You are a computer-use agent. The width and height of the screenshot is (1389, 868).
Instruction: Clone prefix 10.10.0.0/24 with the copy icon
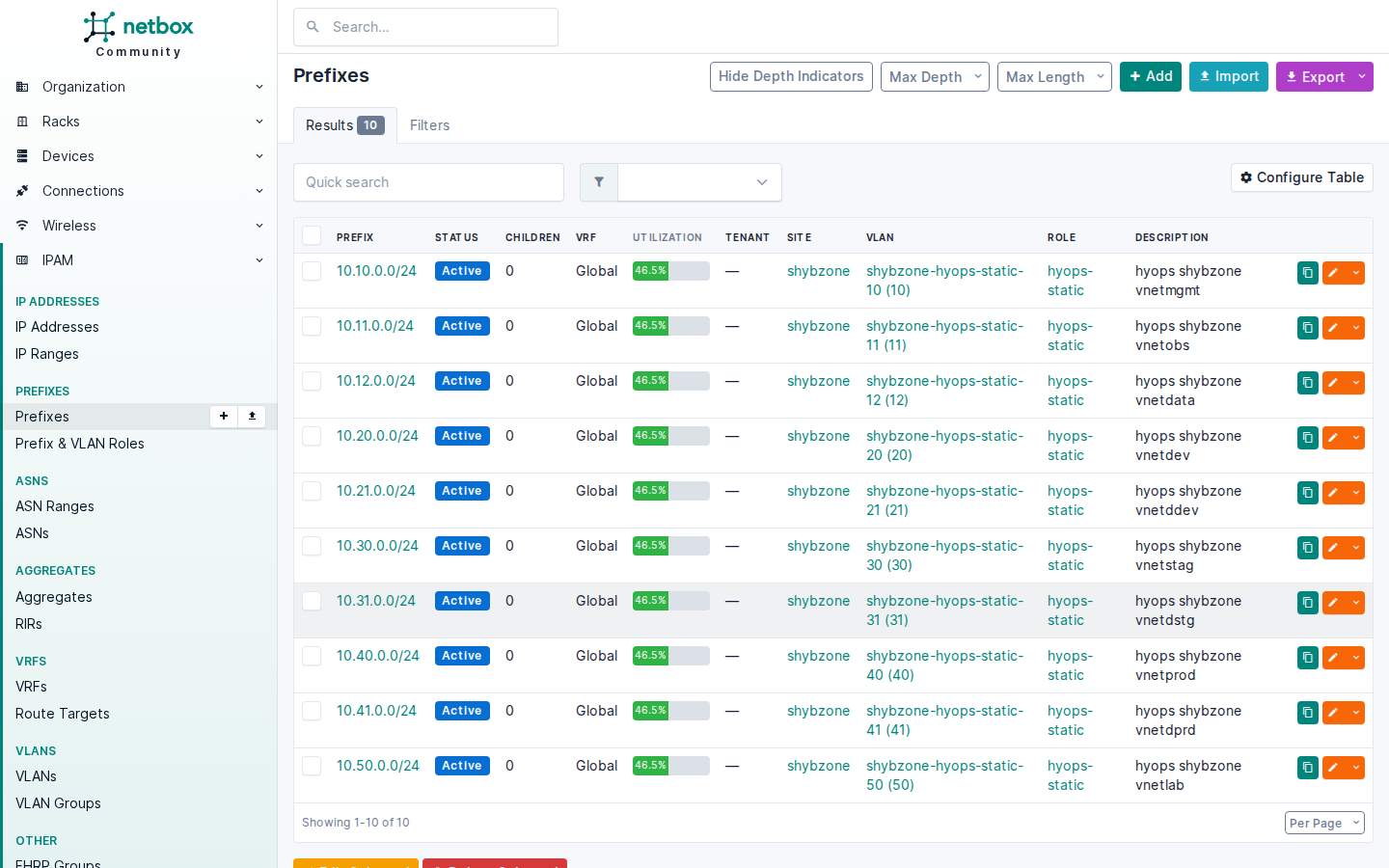coord(1308,273)
